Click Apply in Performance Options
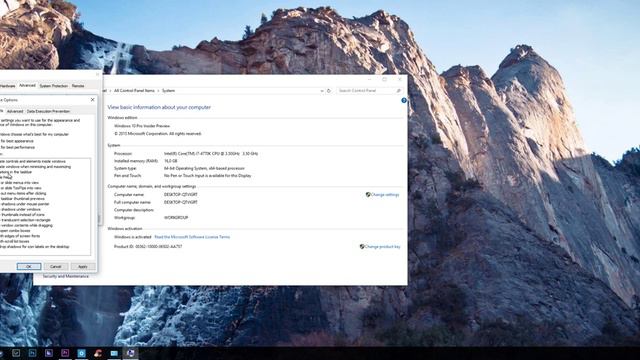Viewport: 640px width, 360px height. [x=82, y=267]
